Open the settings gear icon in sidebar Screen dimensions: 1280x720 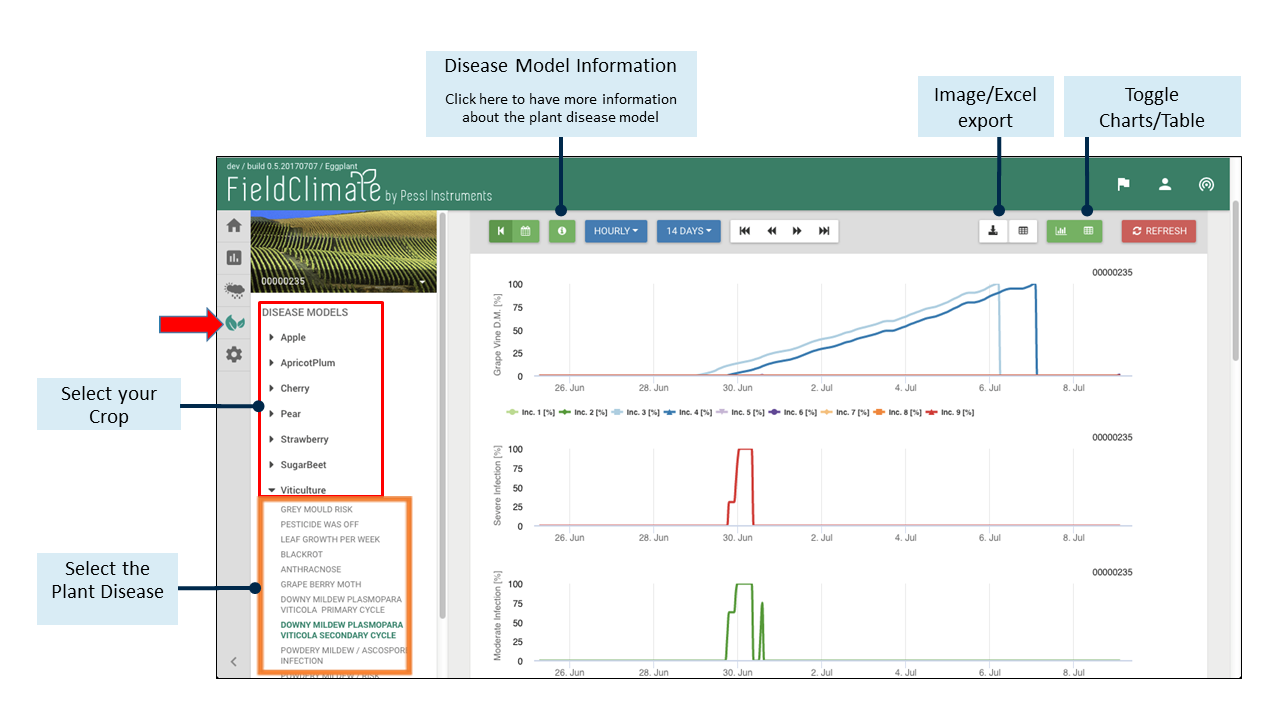(234, 354)
